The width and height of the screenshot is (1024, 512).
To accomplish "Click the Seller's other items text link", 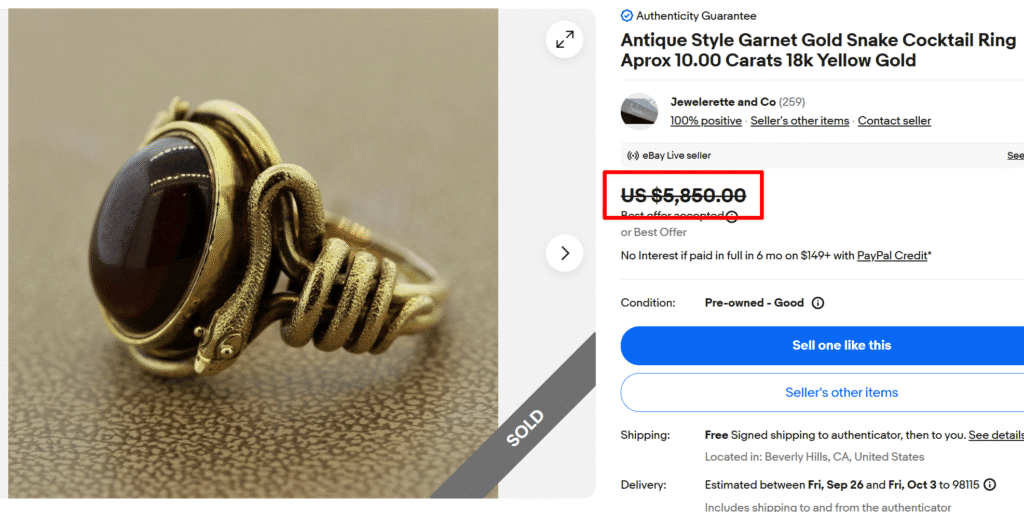I will click(799, 121).
